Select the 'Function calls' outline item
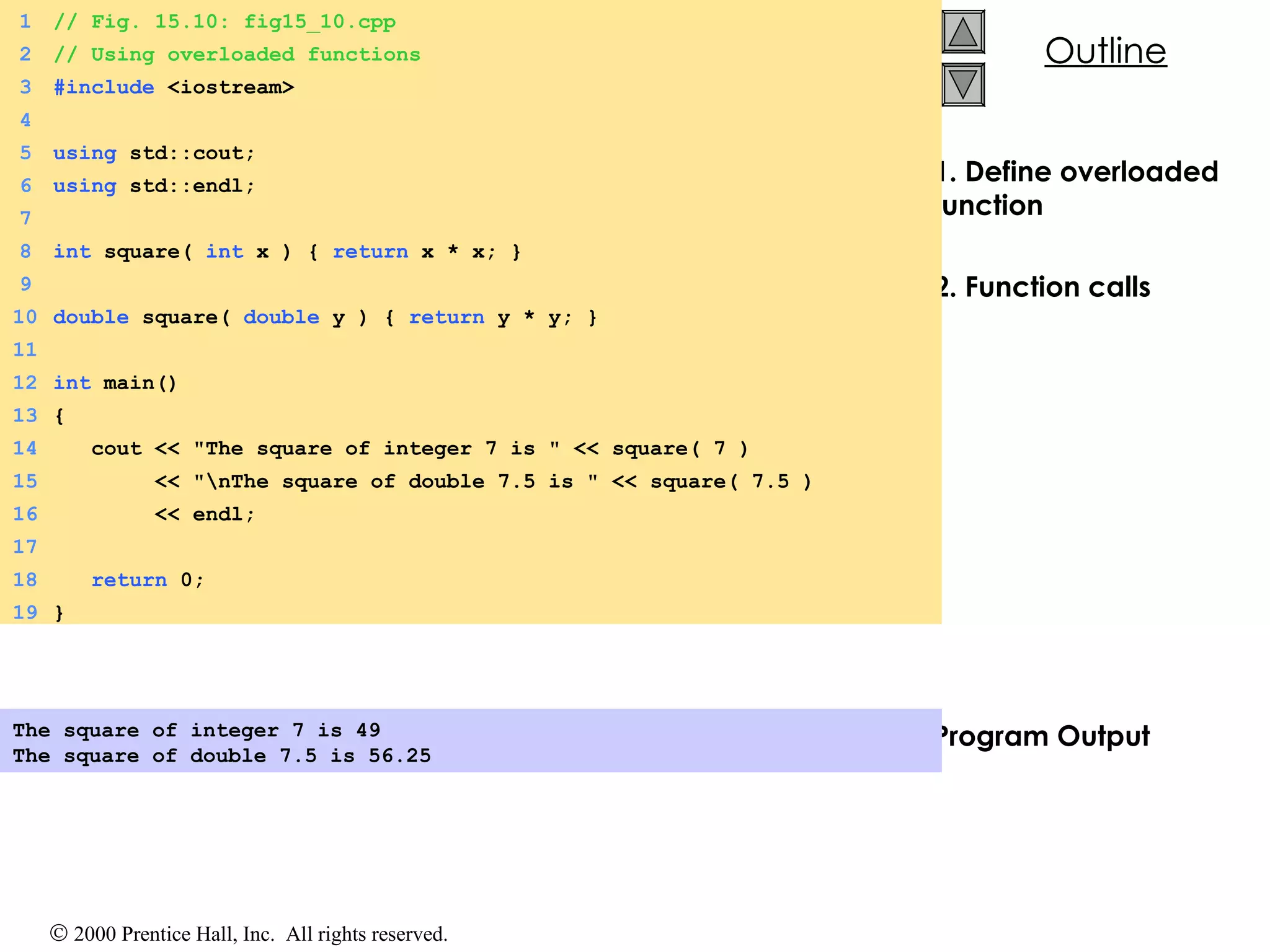This screenshot has width=1270, height=952. (1046, 287)
